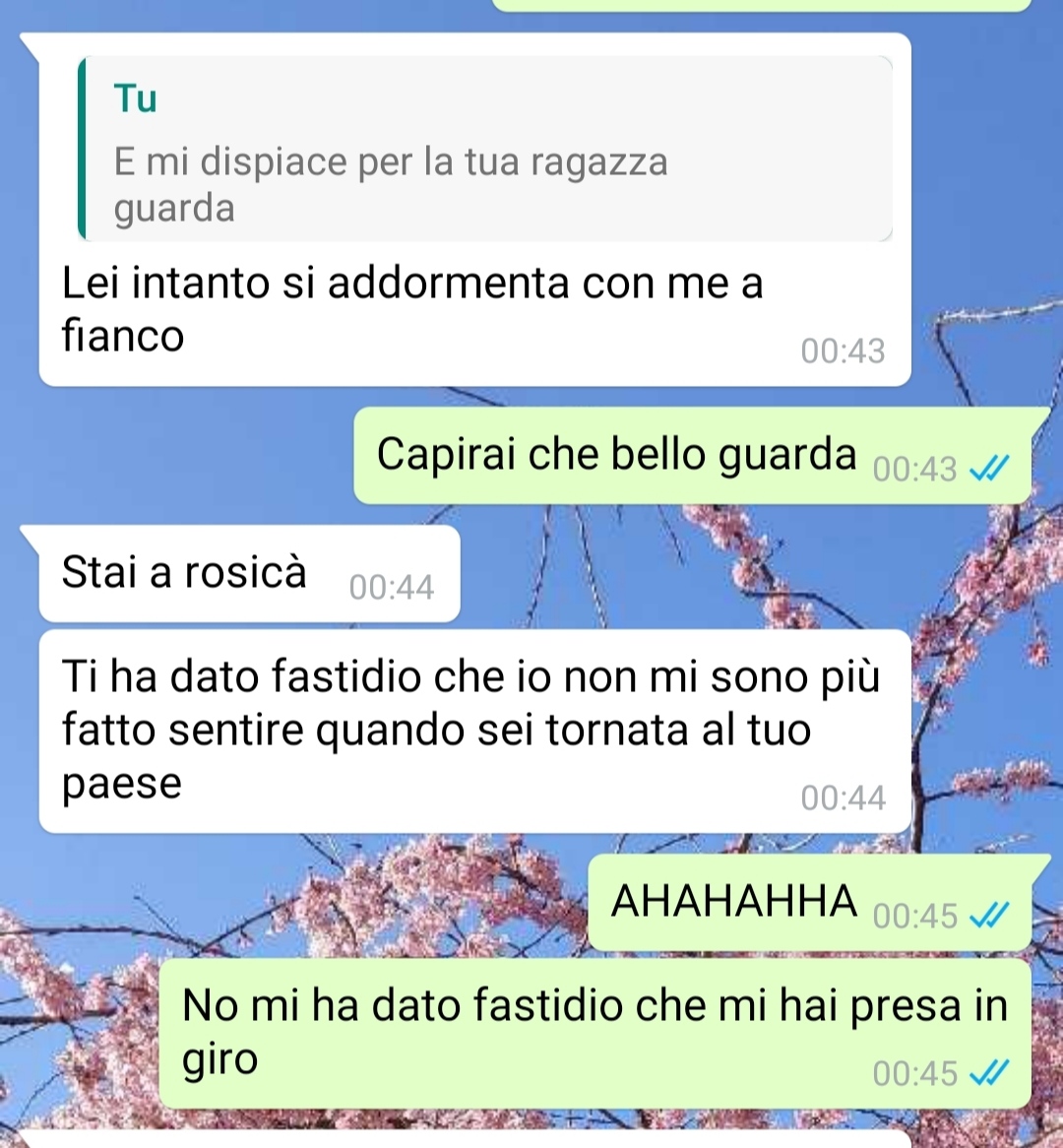Tap "No mi ha dato fastidio" sent message
Viewport: 1063px width, 1148px height.
[x=595, y=1034]
